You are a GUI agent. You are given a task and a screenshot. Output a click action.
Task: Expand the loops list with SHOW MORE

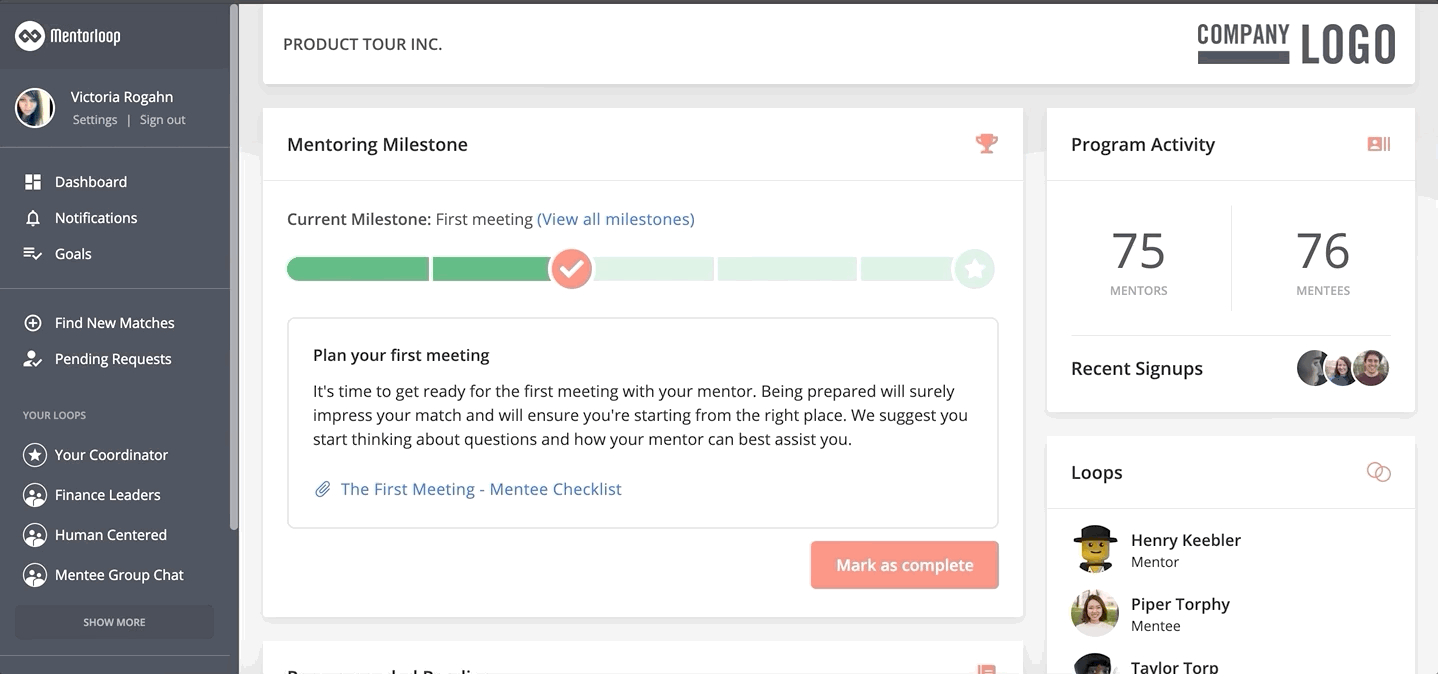(114, 622)
